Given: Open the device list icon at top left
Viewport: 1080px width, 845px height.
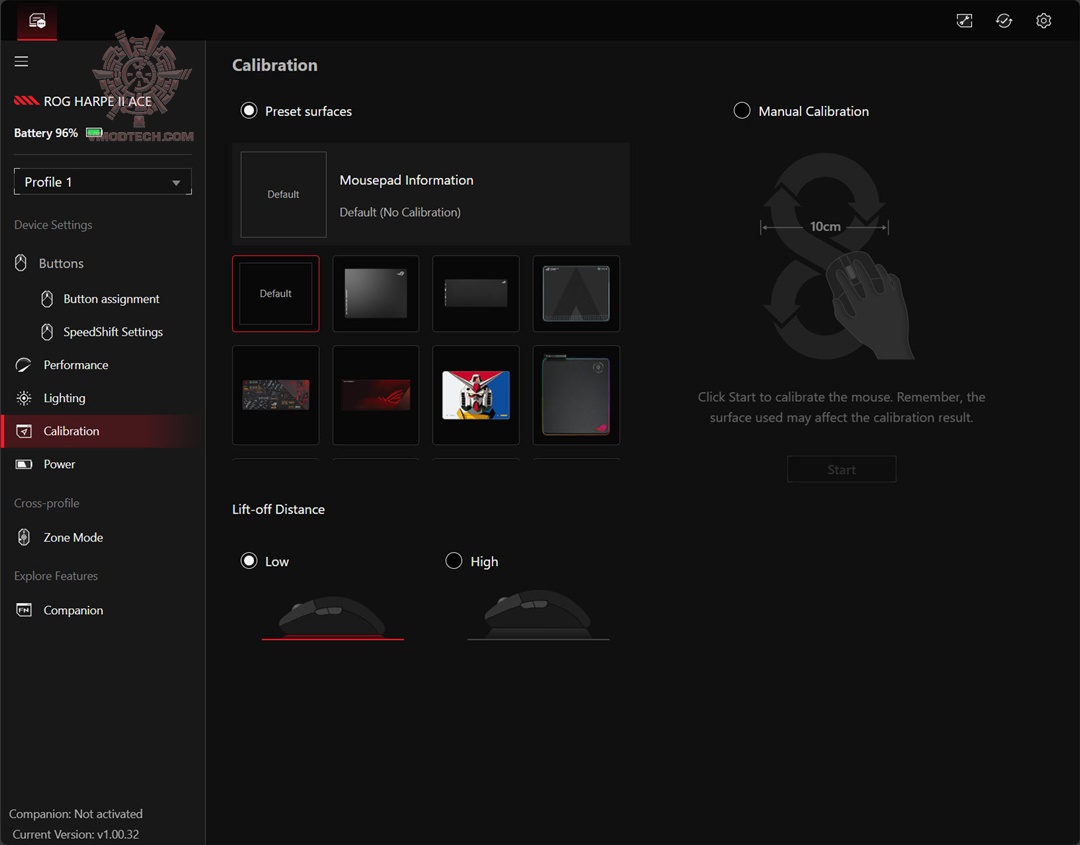Looking at the screenshot, I should point(37,21).
